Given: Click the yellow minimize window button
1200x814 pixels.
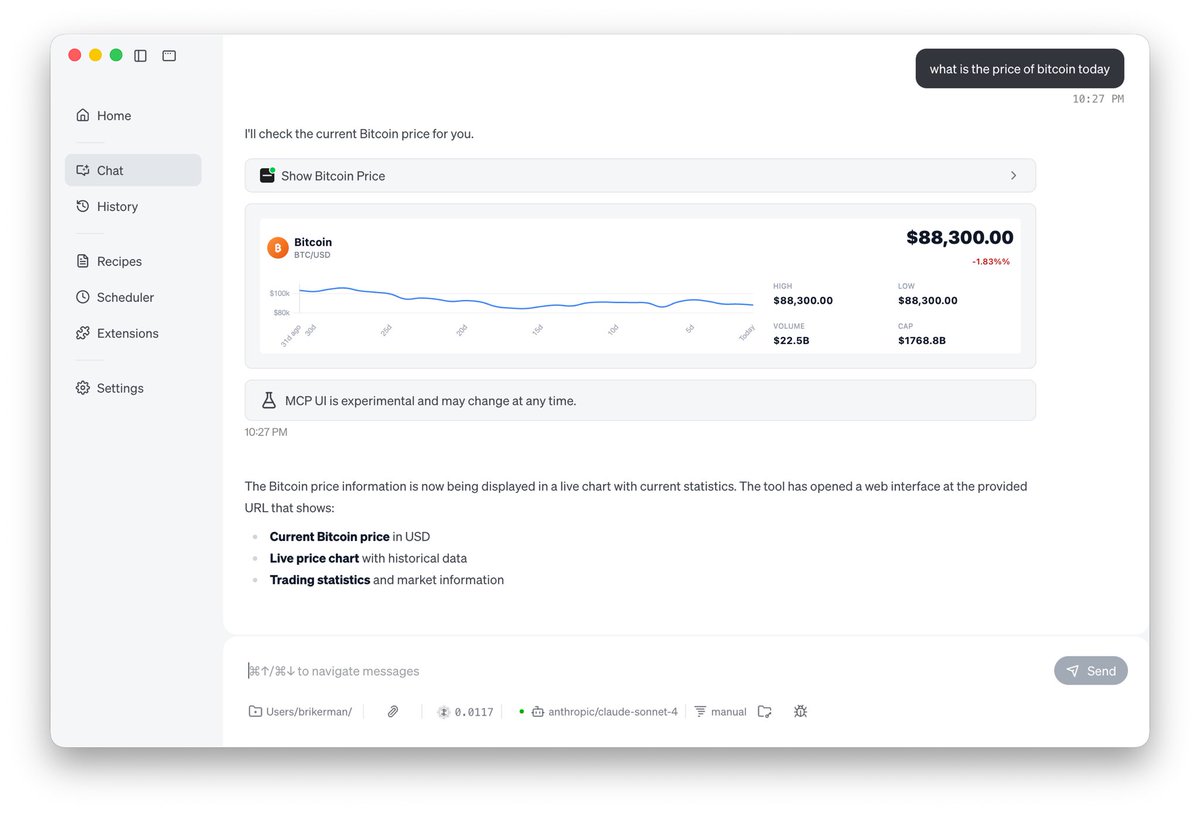Looking at the screenshot, I should (x=95, y=55).
